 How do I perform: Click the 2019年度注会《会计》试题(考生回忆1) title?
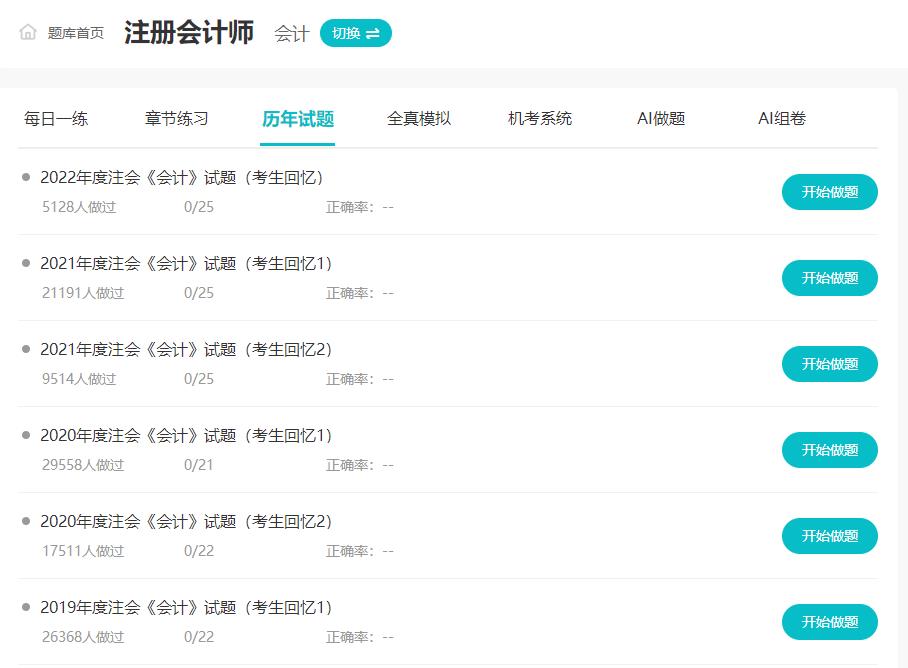point(186,608)
